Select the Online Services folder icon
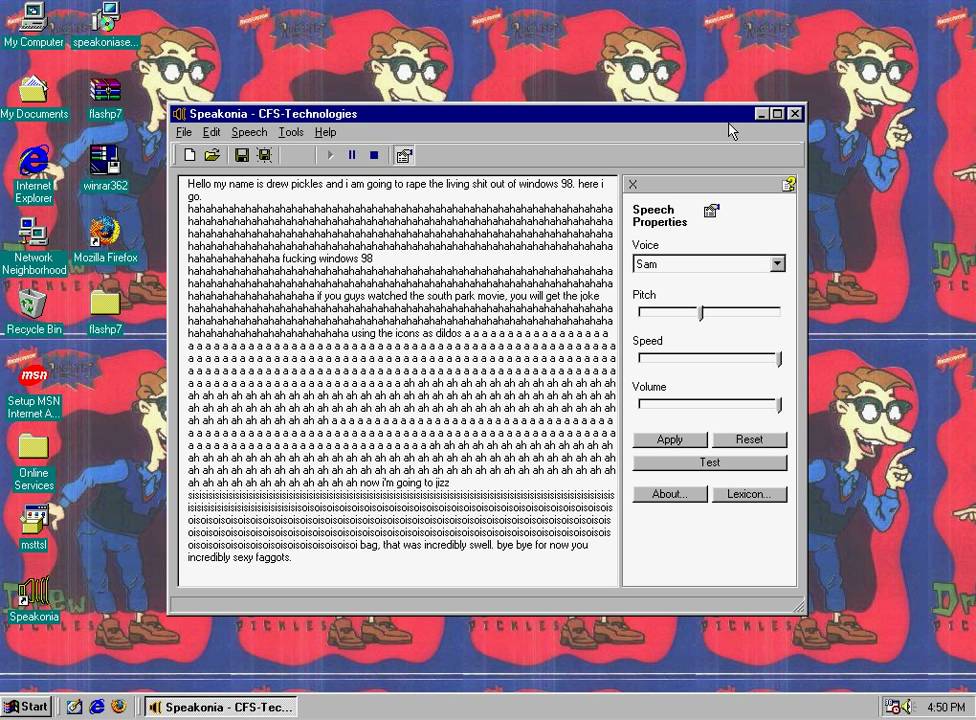The height and width of the screenshot is (720, 976). pyautogui.click(x=34, y=462)
